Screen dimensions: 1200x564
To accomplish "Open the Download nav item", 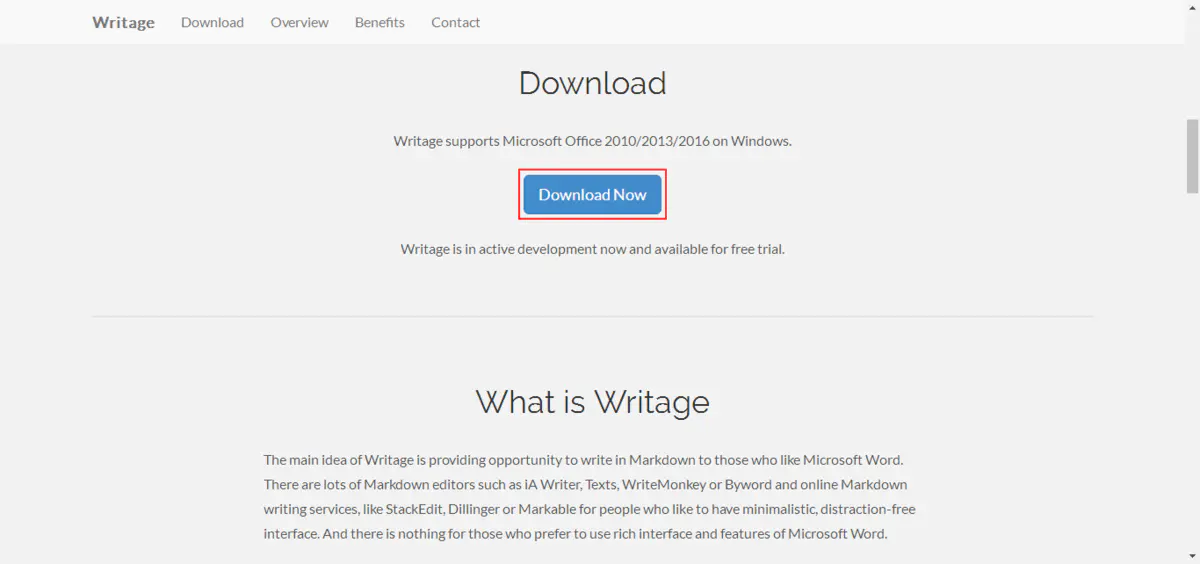I will tap(212, 22).
